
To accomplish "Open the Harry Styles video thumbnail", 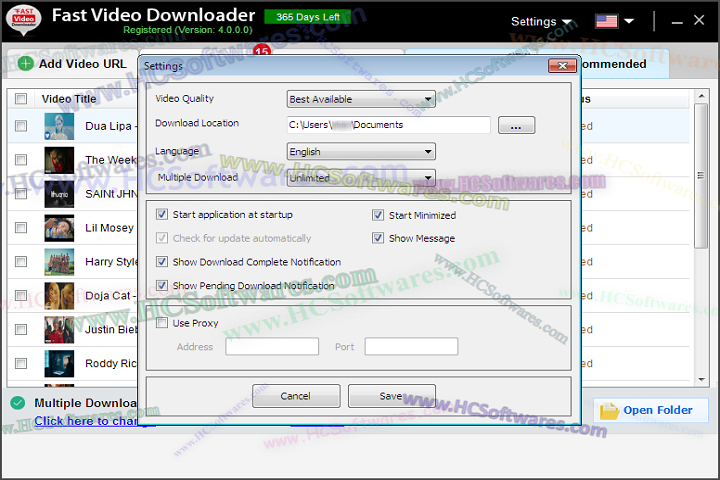I will (59, 262).
